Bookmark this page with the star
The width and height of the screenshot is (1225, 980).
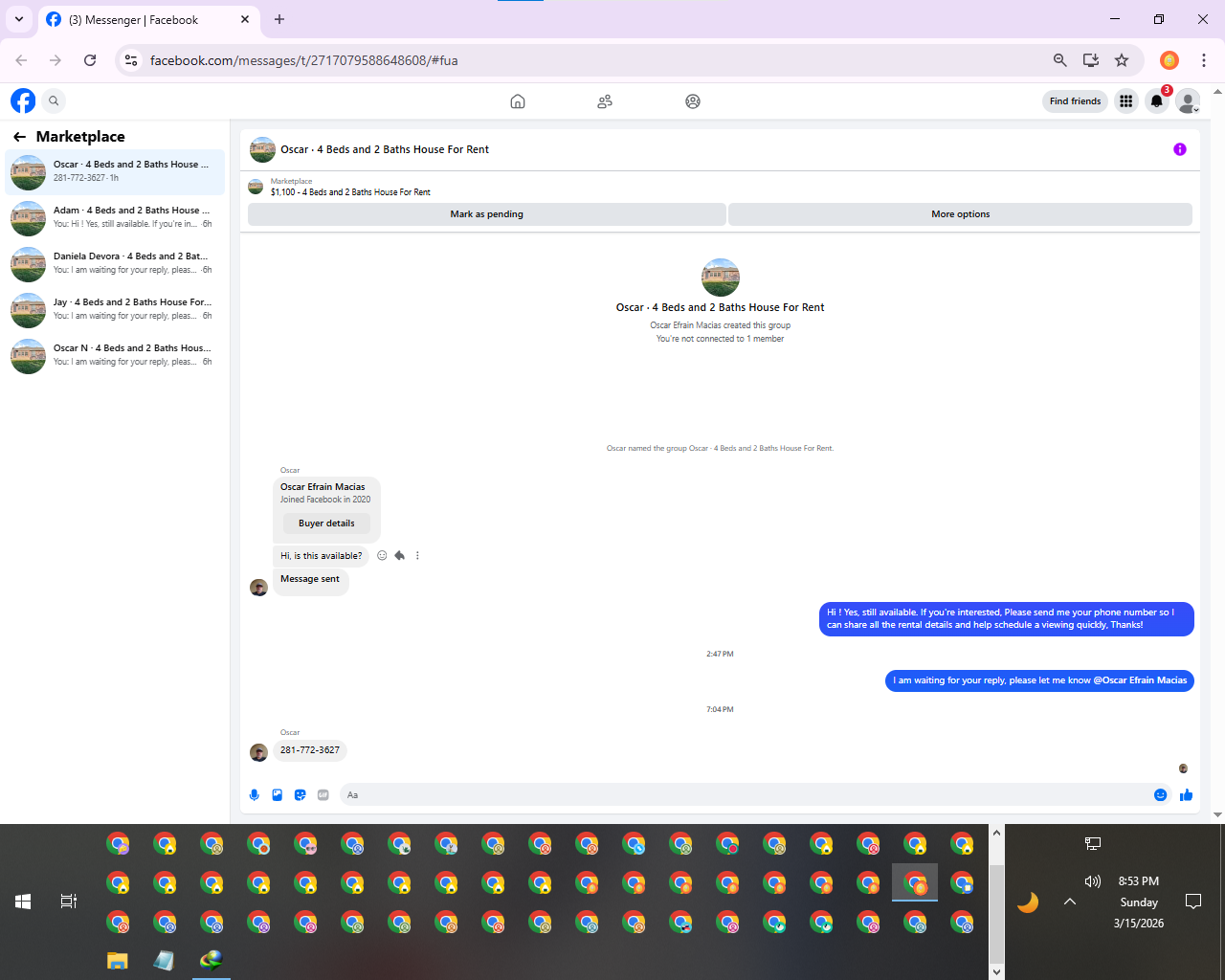tap(1122, 60)
